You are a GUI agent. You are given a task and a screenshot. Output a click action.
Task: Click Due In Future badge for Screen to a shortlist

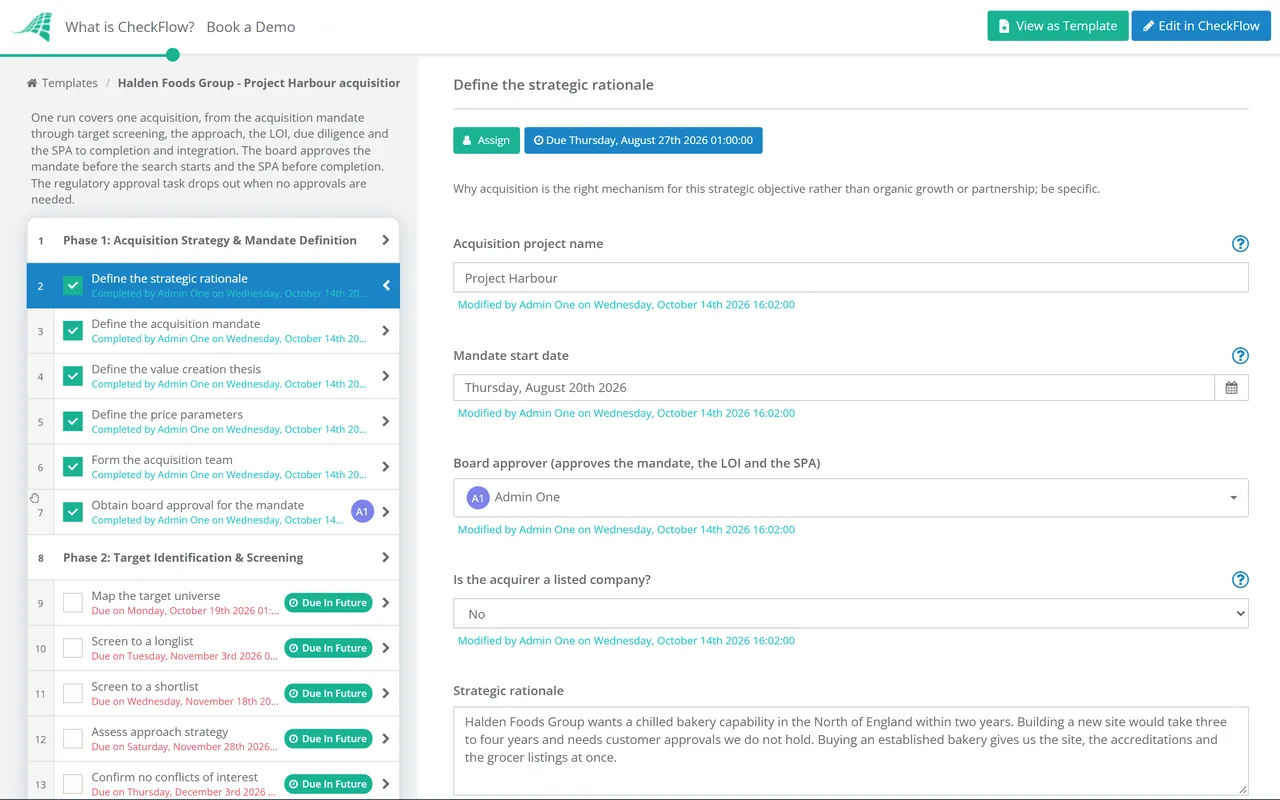tap(328, 693)
